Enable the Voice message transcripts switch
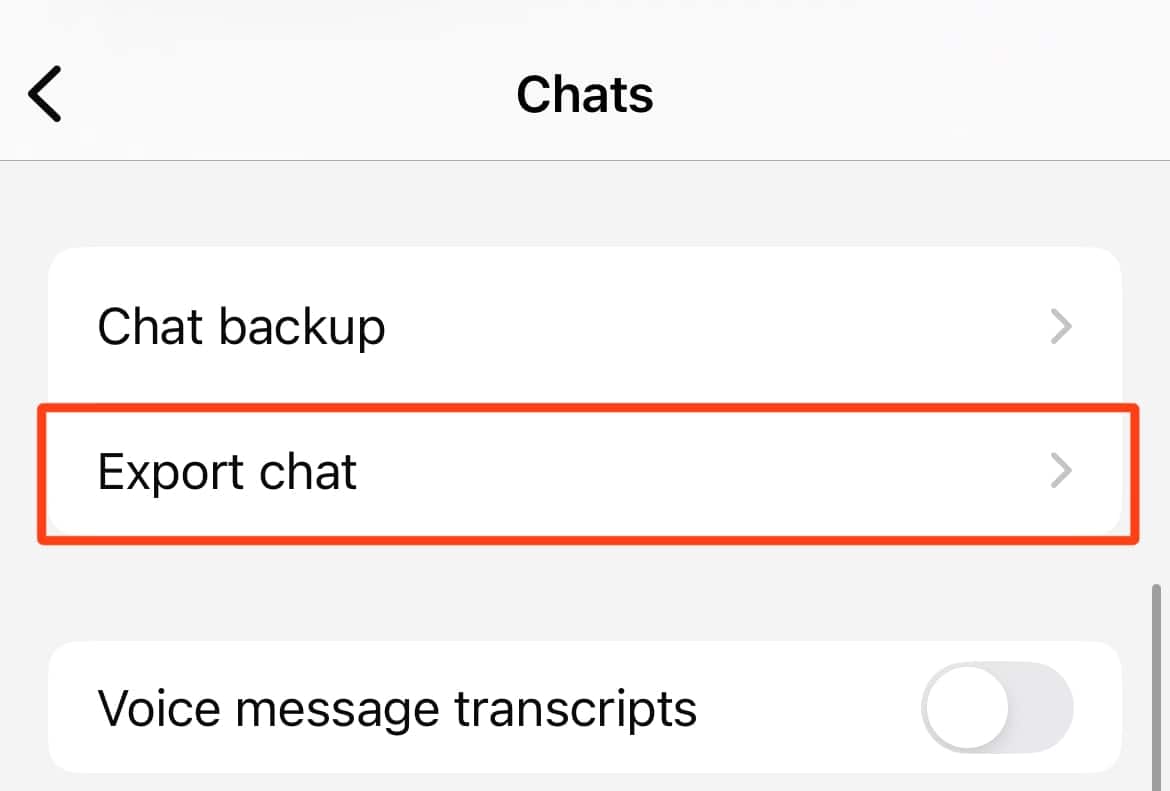Screen dimensions: 1170x791 click(x=997, y=709)
